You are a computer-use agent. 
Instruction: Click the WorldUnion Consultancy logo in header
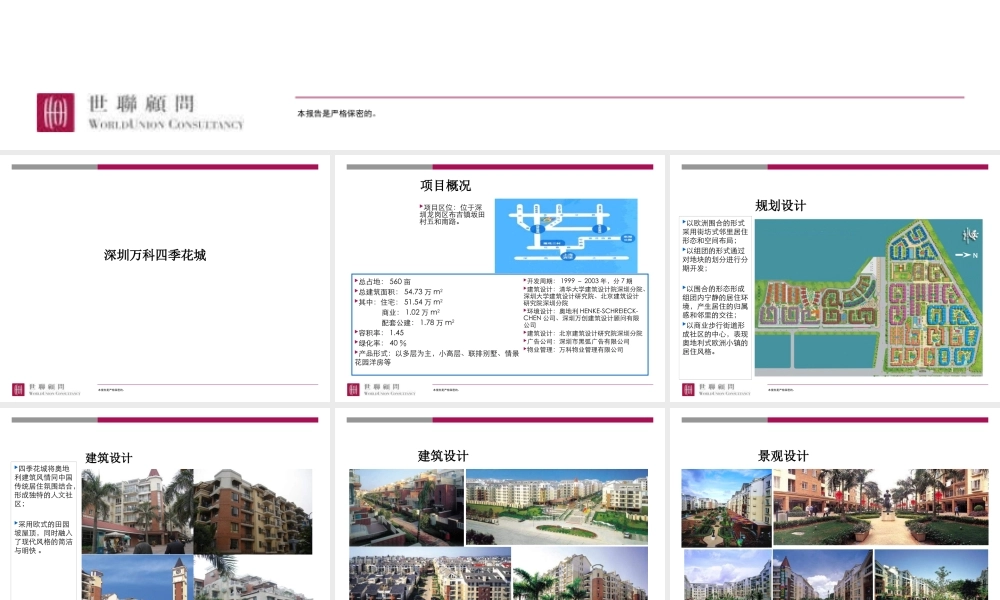[140, 112]
